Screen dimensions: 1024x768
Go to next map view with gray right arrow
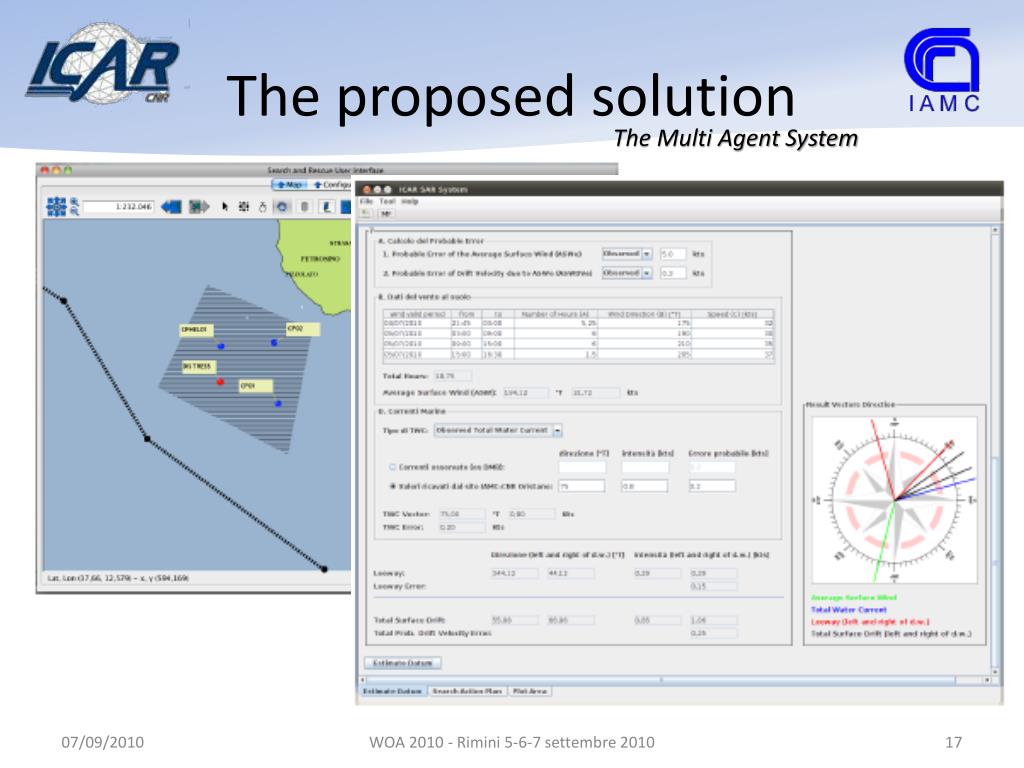click(199, 207)
